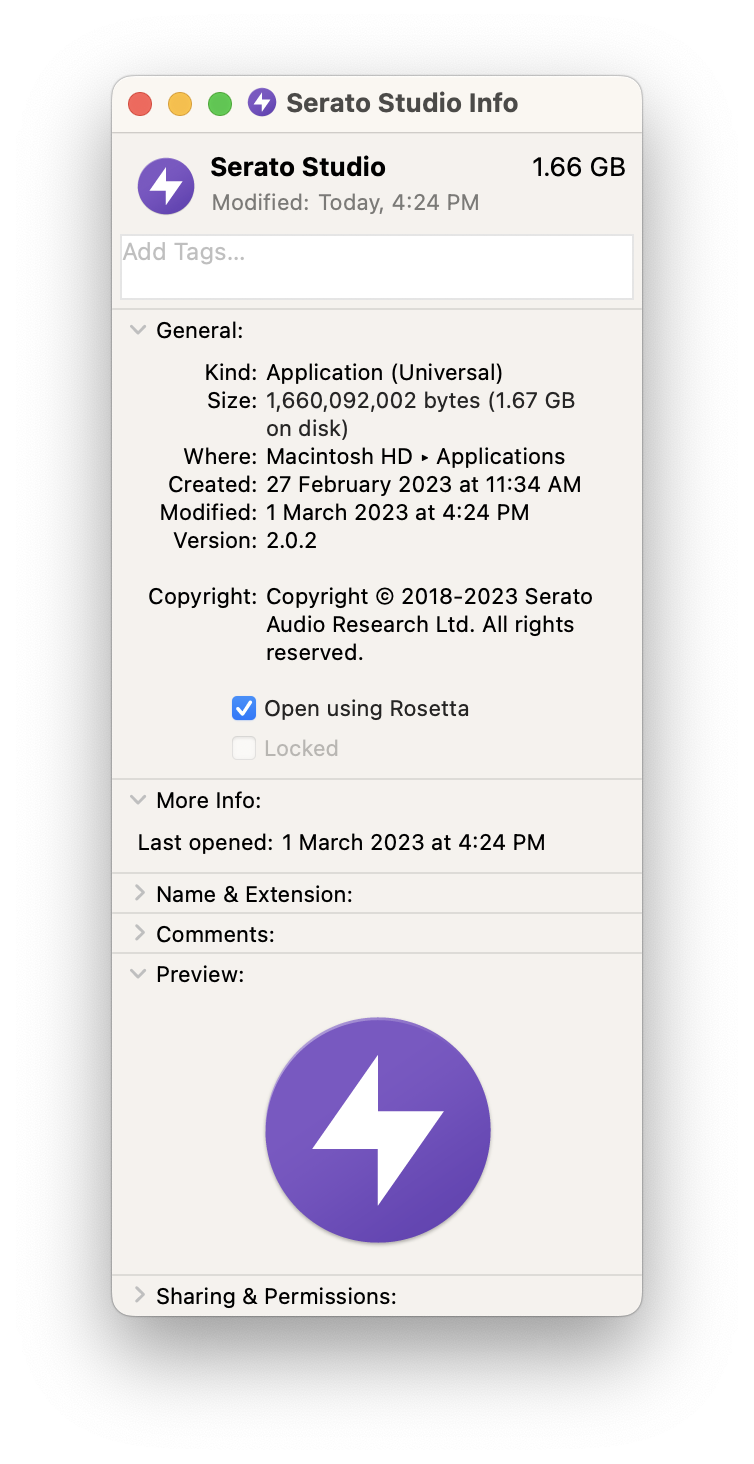Click the Version 2.0.2 value

291,541
